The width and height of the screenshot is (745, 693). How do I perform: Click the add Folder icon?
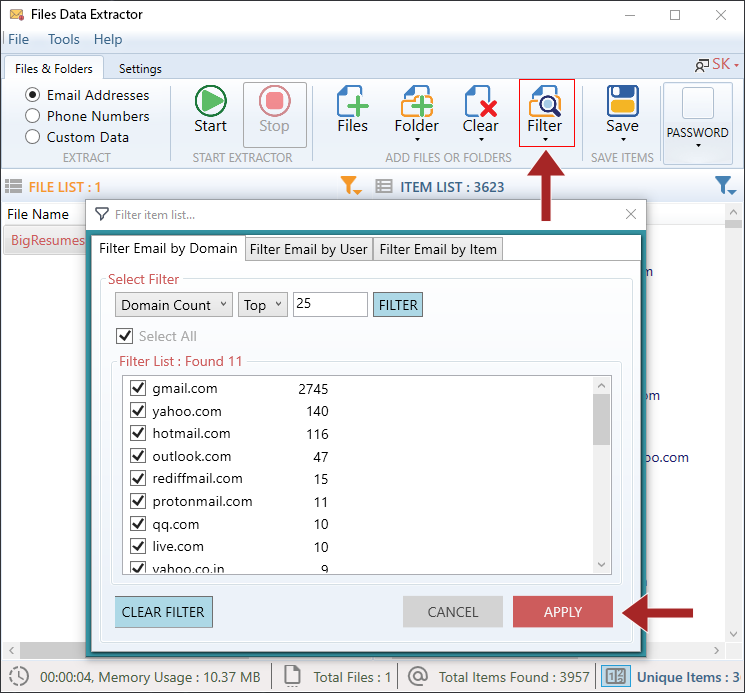(417, 101)
